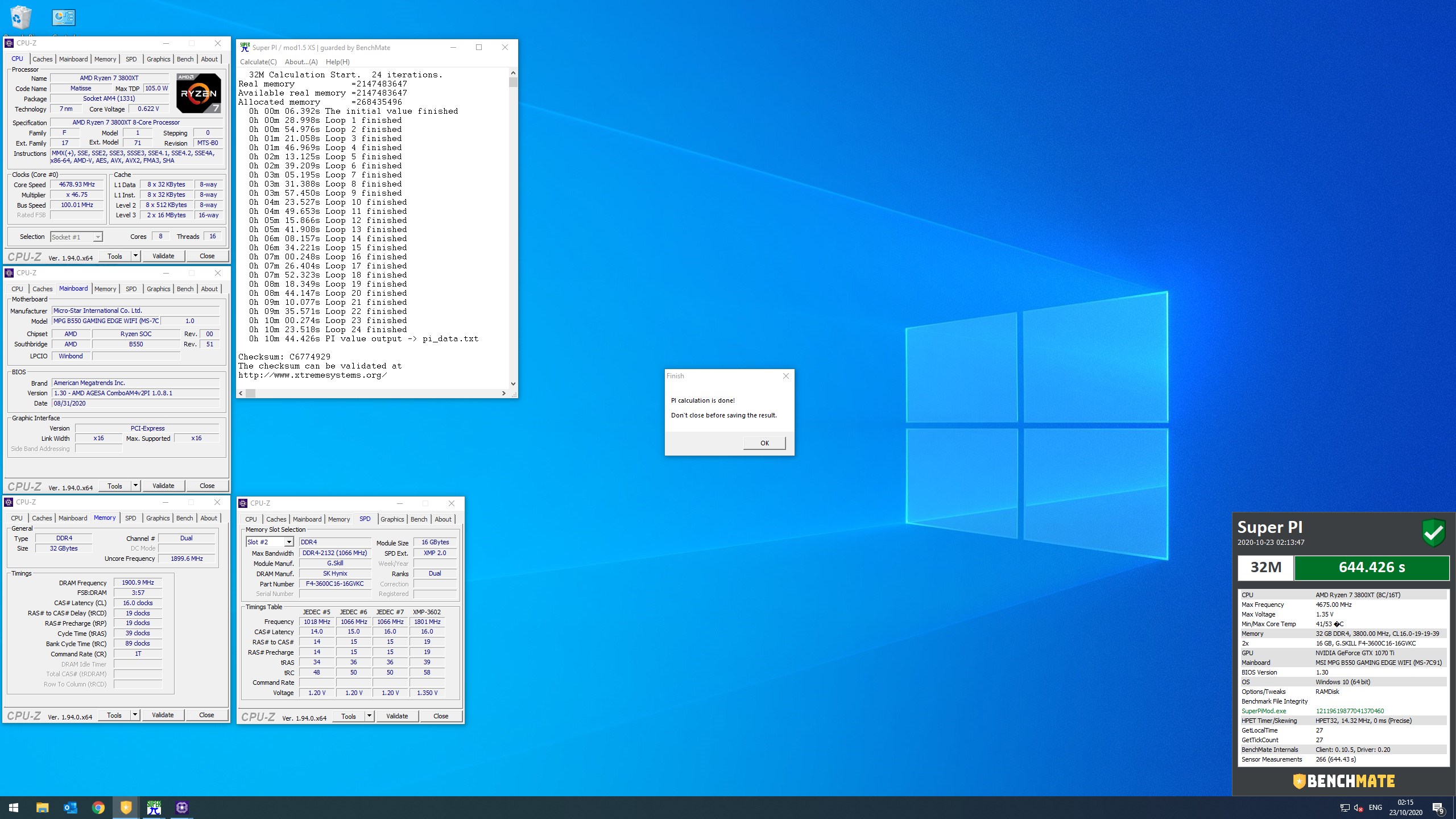The image size is (1456, 819).
Task: Click the Ryzen 7 processor logo
Action: (198, 93)
